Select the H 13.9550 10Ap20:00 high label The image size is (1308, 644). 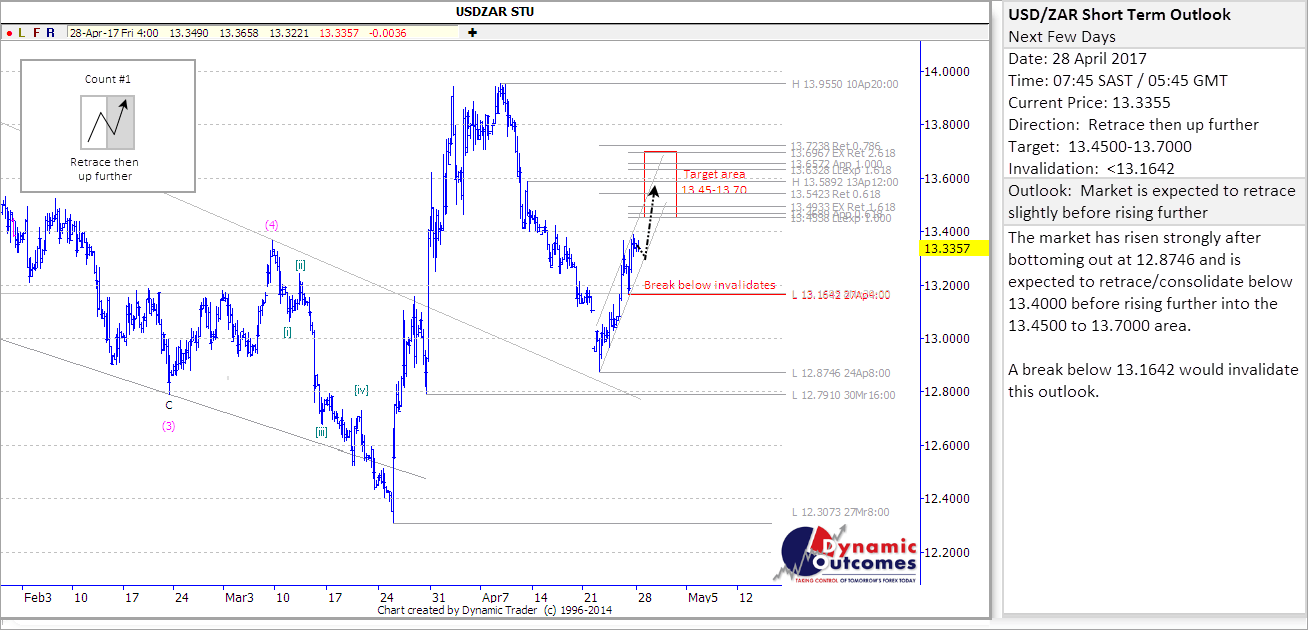coord(845,84)
